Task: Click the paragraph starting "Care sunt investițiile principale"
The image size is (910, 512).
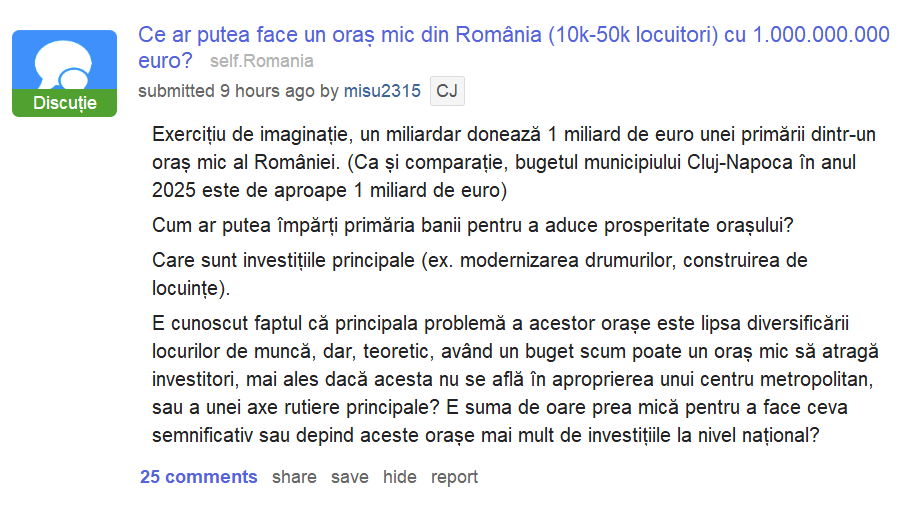Action: tap(480, 274)
